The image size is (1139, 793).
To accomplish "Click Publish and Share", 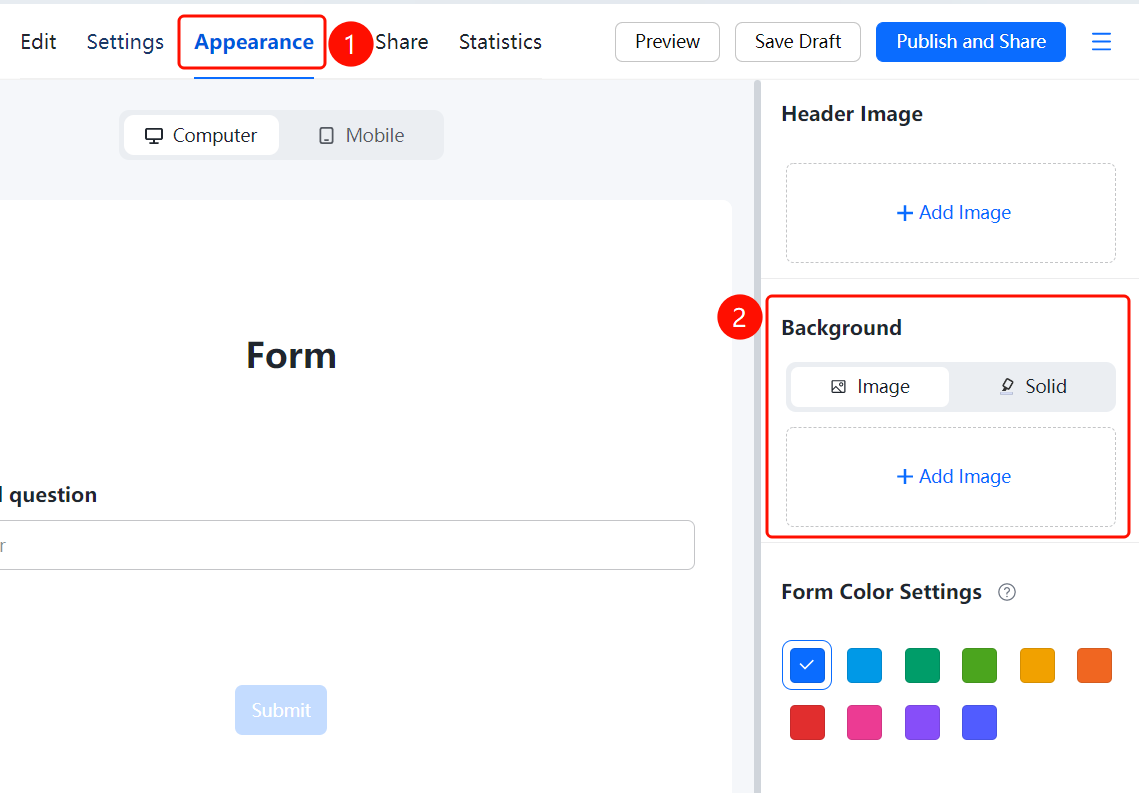I will pyautogui.click(x=970, y=41).
